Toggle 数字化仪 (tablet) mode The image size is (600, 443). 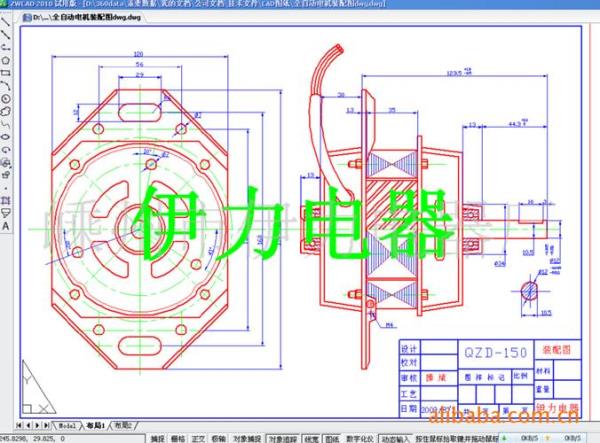[x=360, y=438]
